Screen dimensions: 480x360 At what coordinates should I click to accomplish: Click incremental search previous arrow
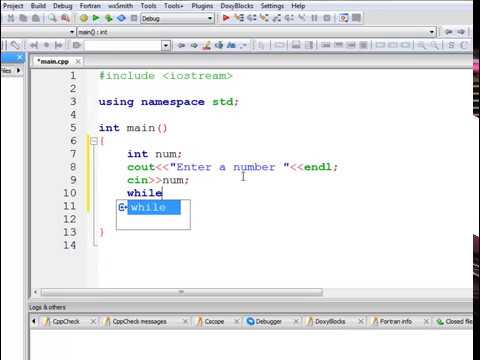point(181,45)
